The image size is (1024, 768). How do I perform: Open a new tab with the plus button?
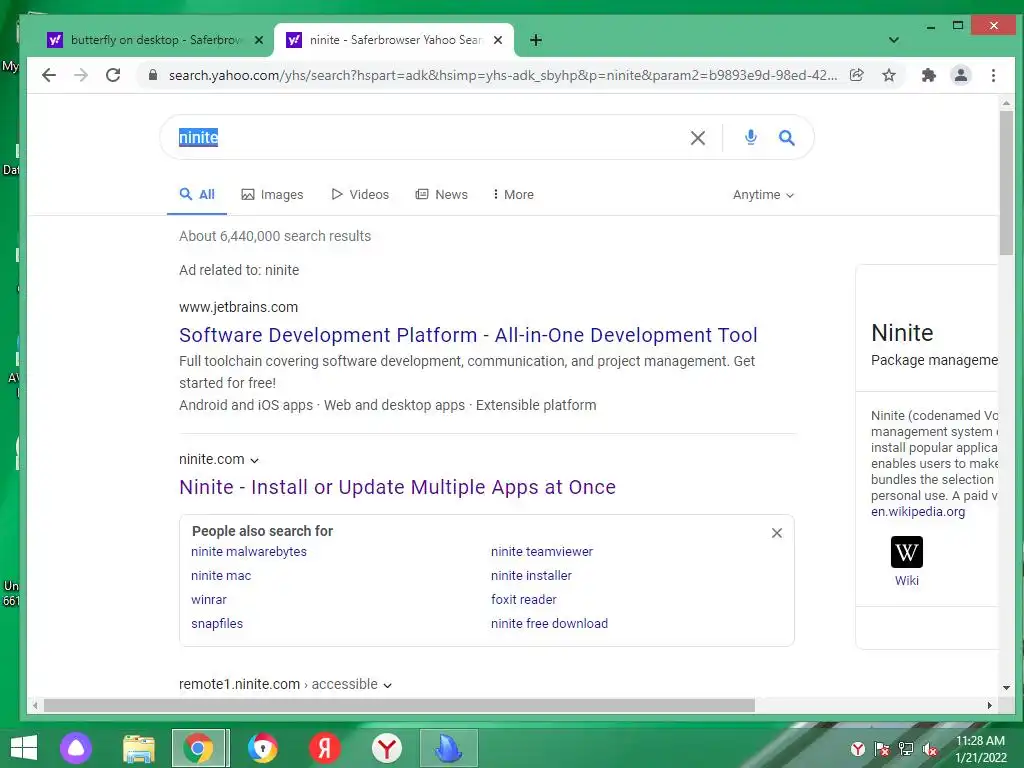(536, 40)
